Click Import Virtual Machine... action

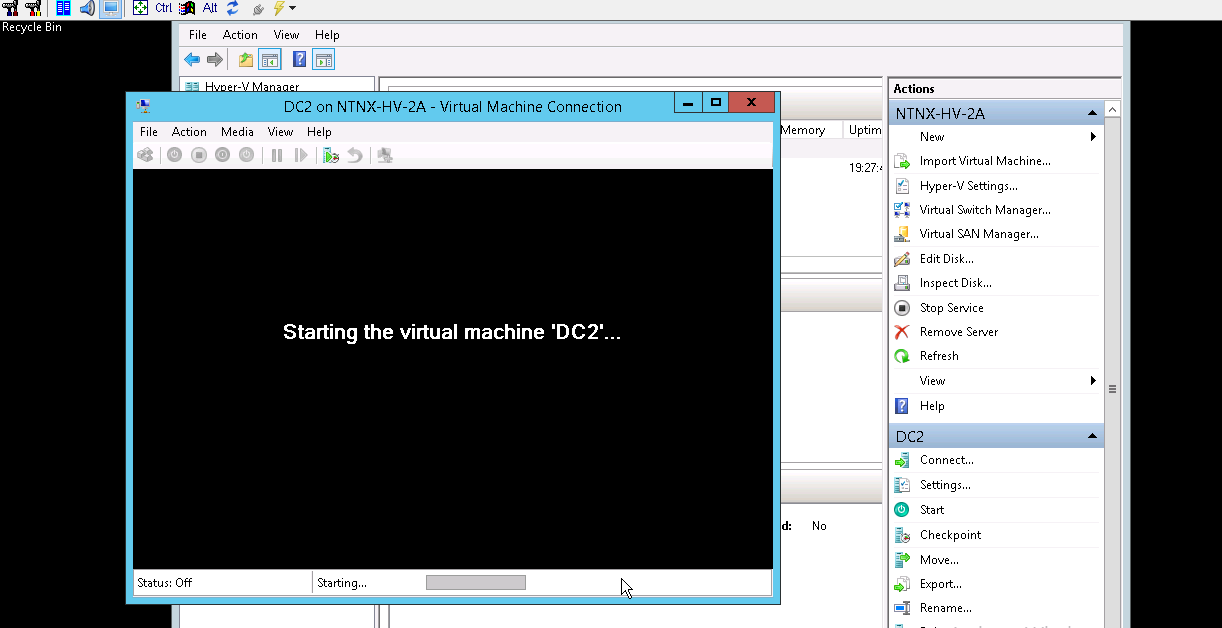(x=984, y=161)
